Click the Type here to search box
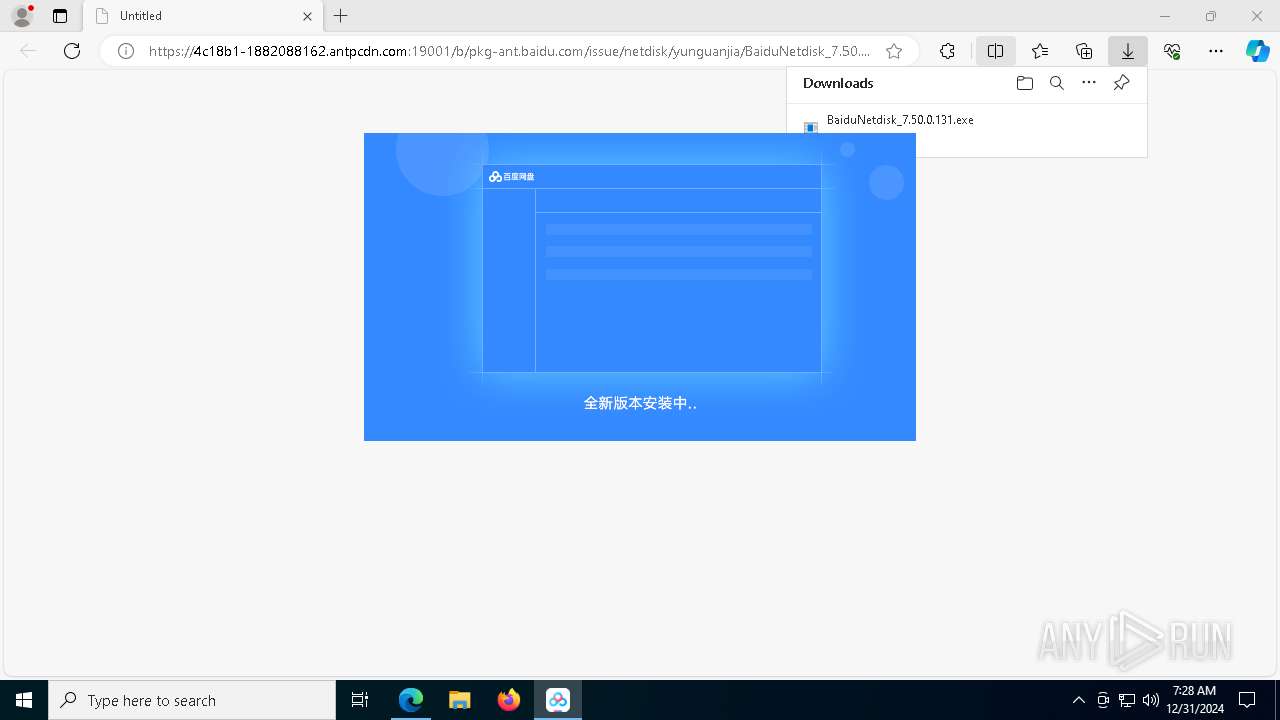The image size is (1280, 720). [x=192, y=700]
